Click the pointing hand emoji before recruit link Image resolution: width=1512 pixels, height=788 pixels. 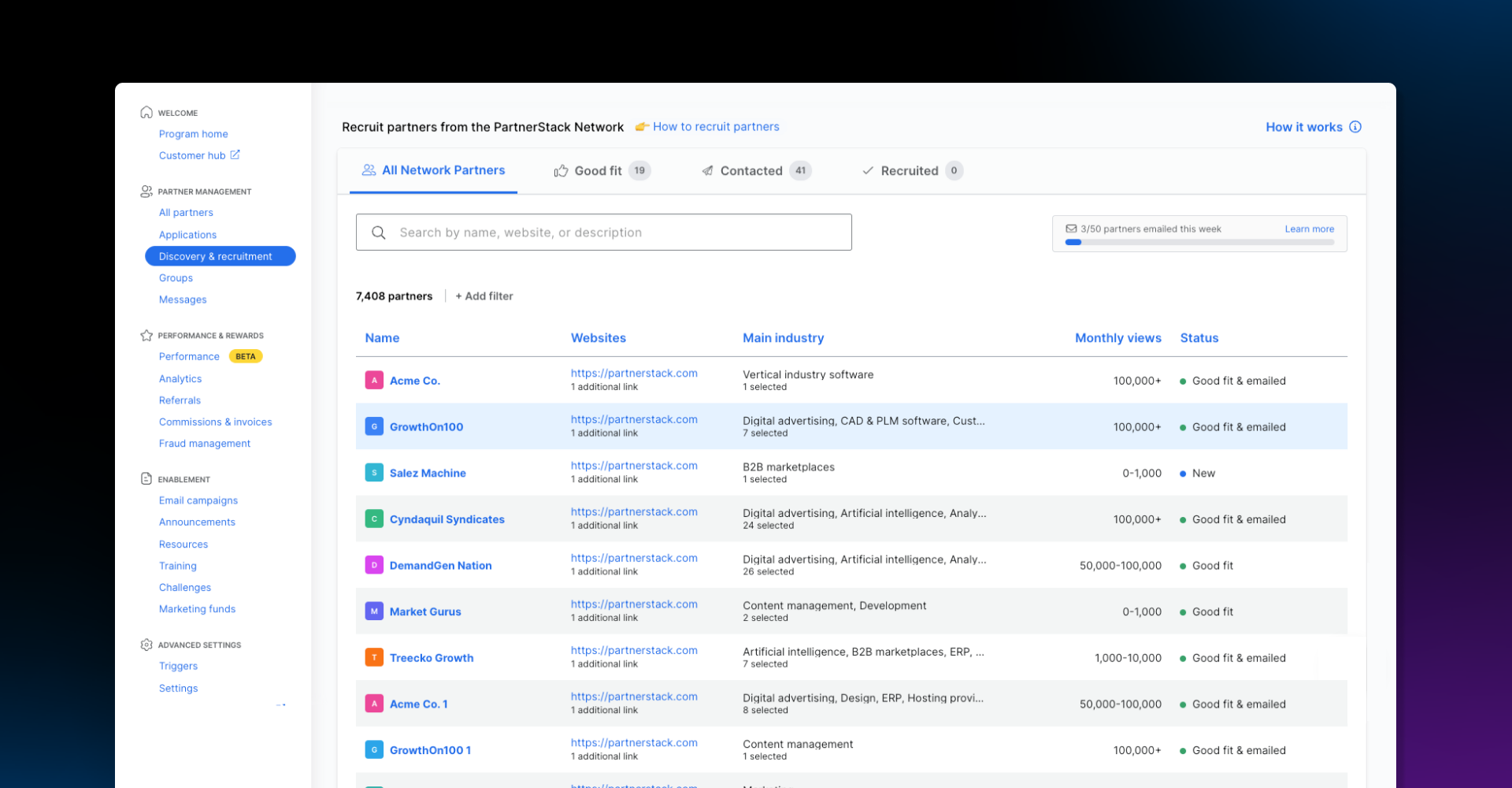coord(642,127)
